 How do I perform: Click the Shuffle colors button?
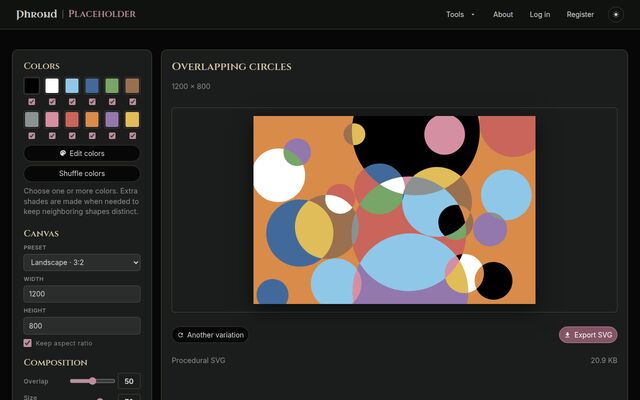point(82,173)
